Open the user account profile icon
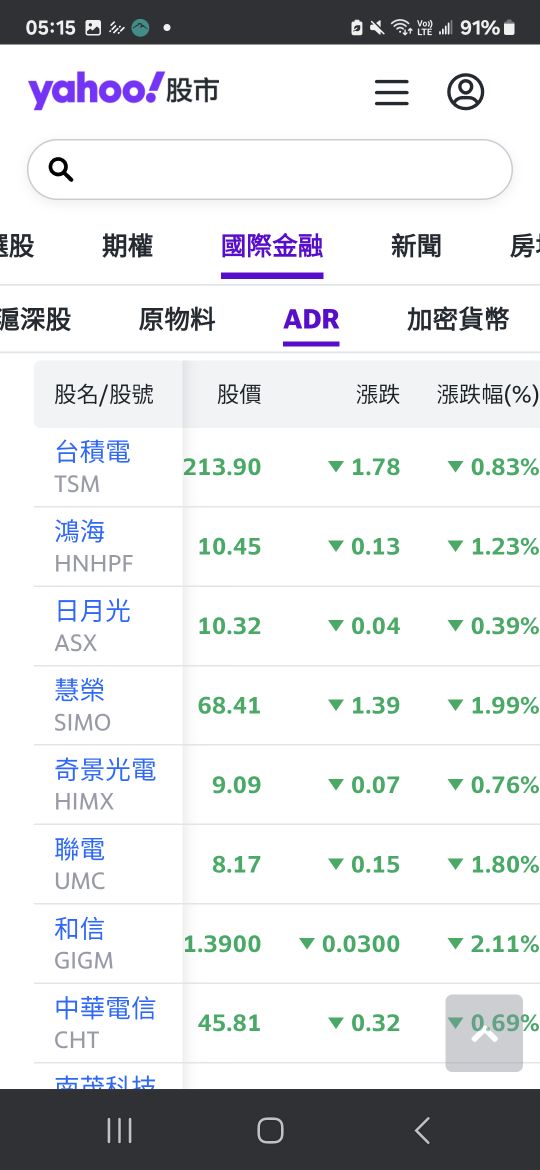The height and width of the screenshot is (1170, 540). click(x=465, y=93)
